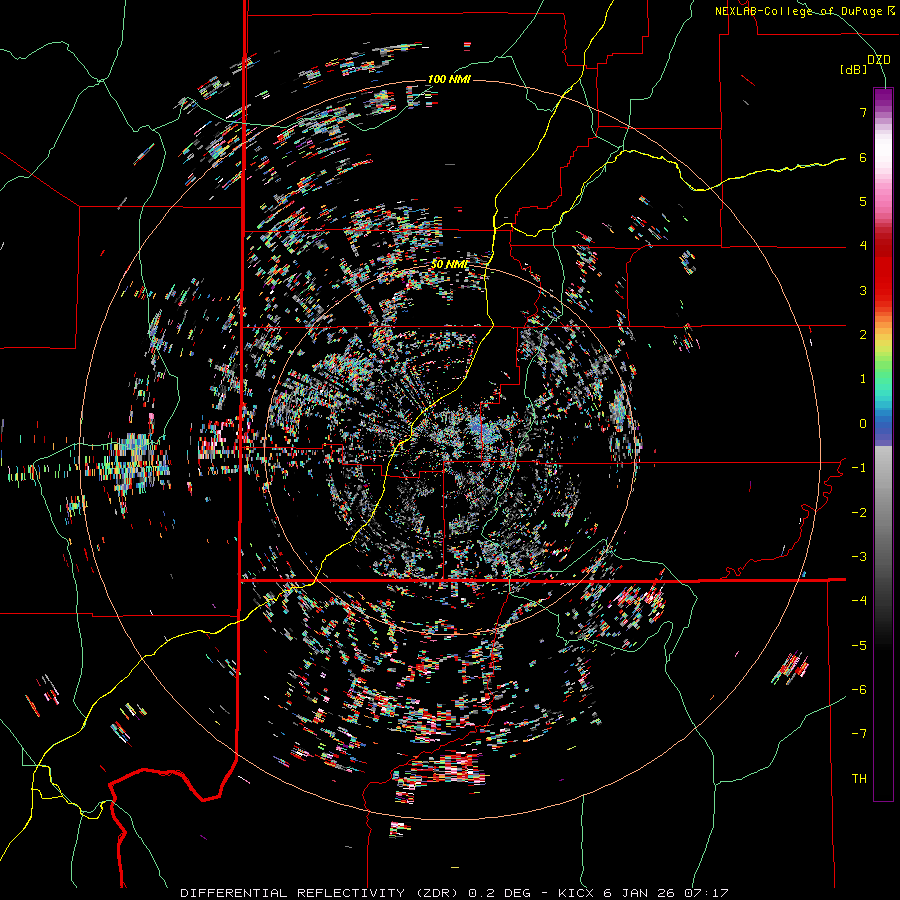900x900 pixels.
Task: Click the [dB] unit label
Action: (853, 70)
